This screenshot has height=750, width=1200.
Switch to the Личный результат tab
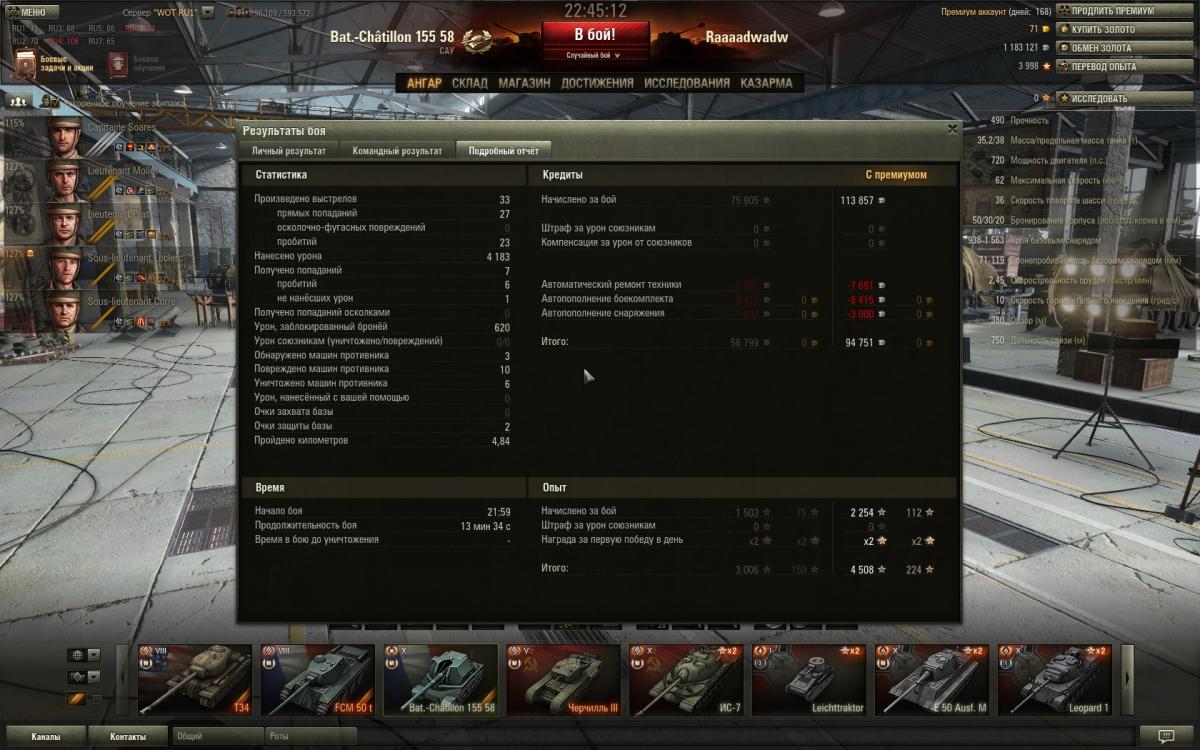pyautogui.click(x=288, y=150)
